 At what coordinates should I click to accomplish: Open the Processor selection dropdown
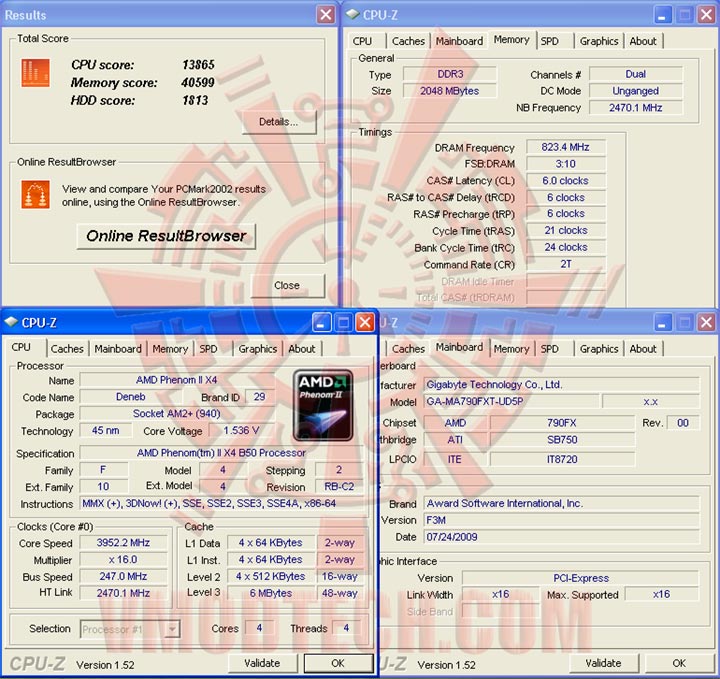(x=172, y=629)
